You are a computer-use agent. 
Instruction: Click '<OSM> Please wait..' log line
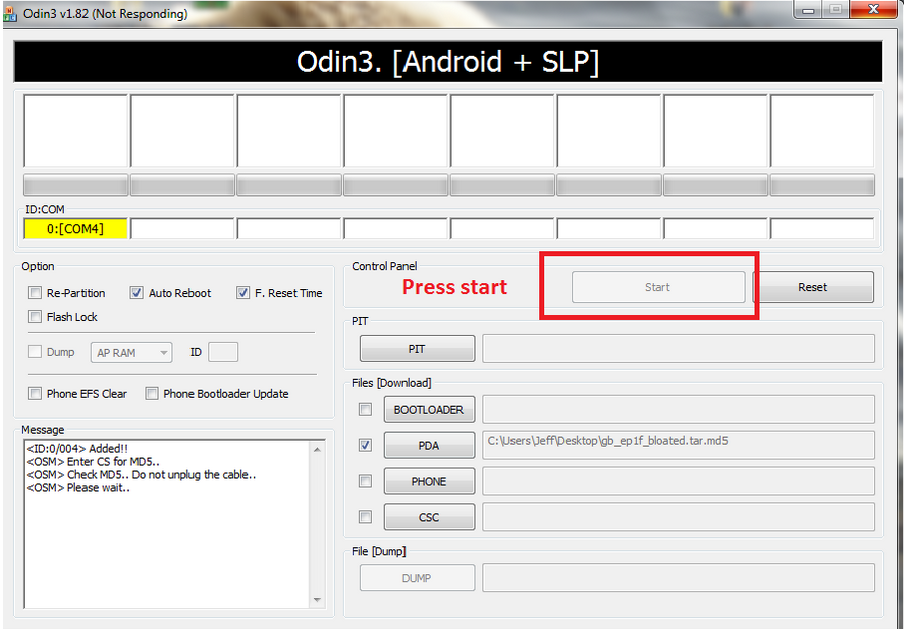click(x=78, y=488)
